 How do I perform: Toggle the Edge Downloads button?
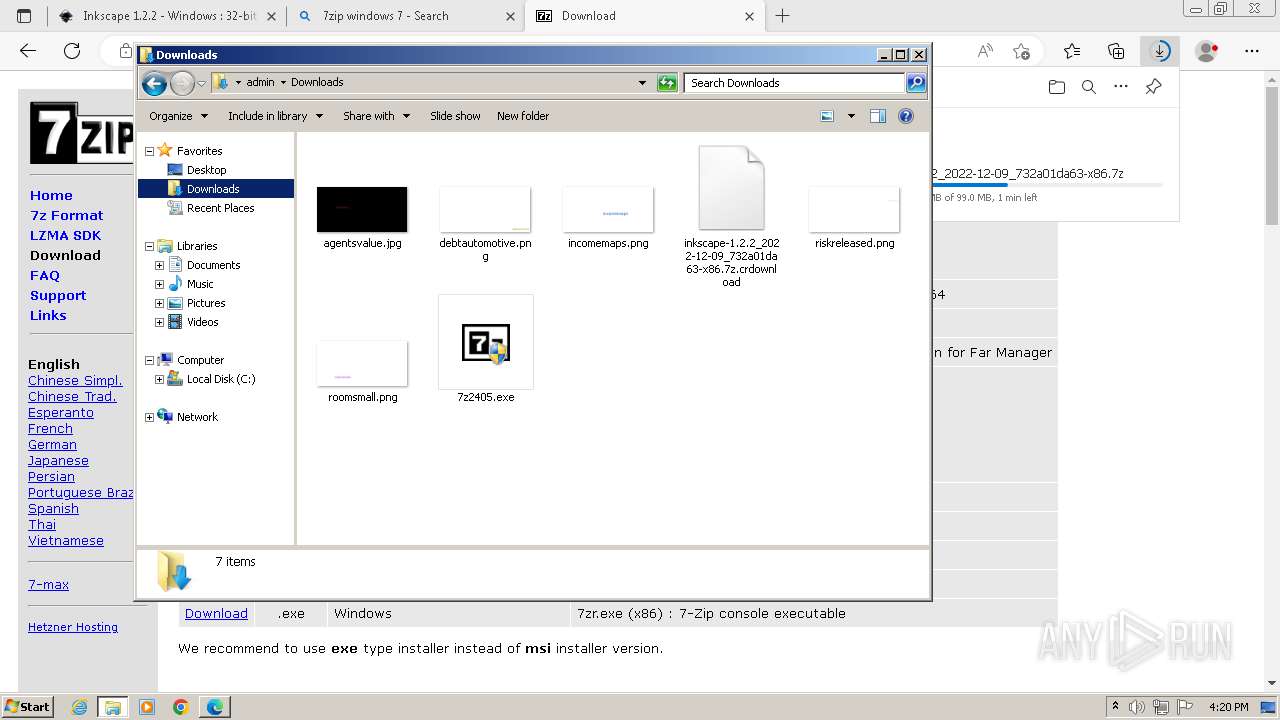(x=1160, y=51)
